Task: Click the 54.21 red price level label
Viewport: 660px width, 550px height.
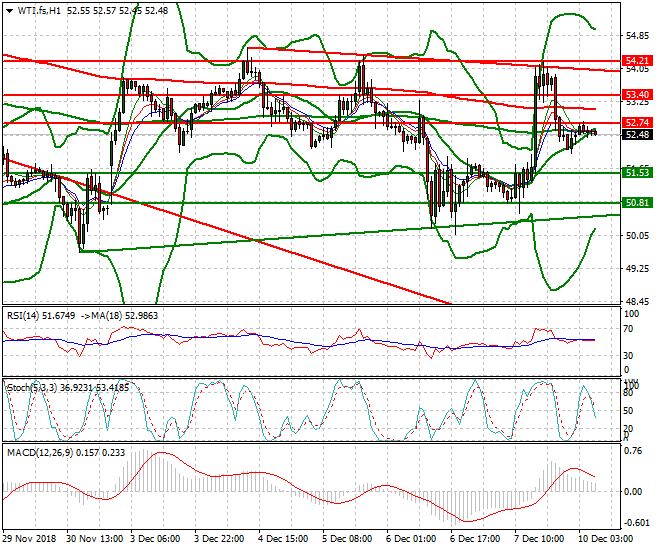Action: [x=637, y=61]
